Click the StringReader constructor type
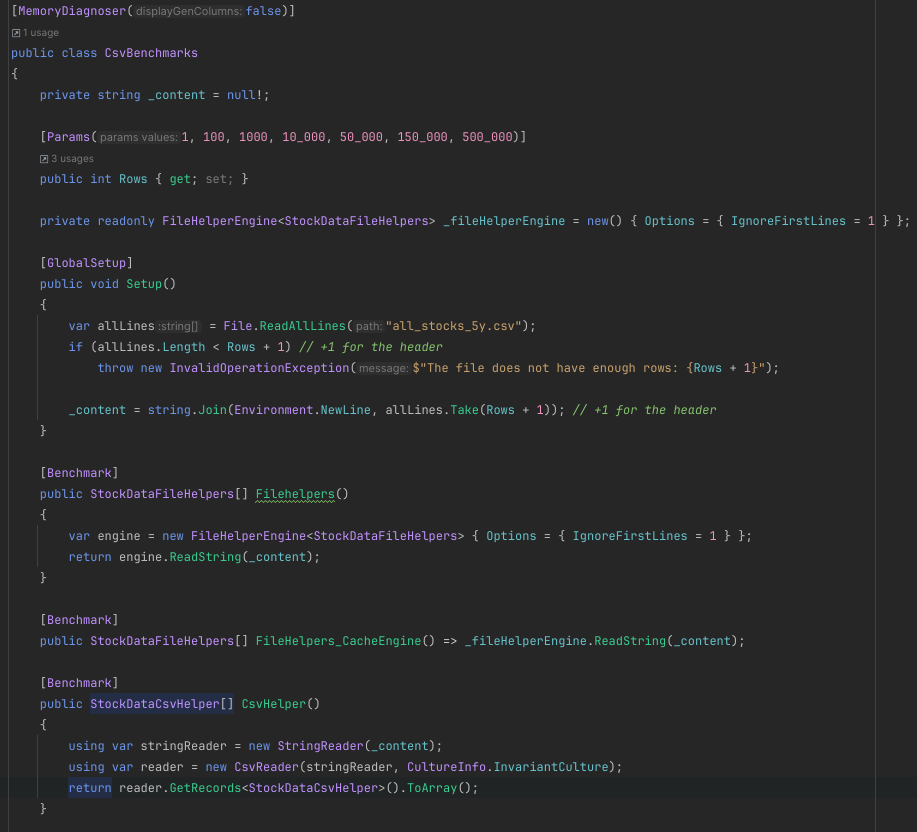Screen dimensions: 917x832 click(x=320, y=747)
